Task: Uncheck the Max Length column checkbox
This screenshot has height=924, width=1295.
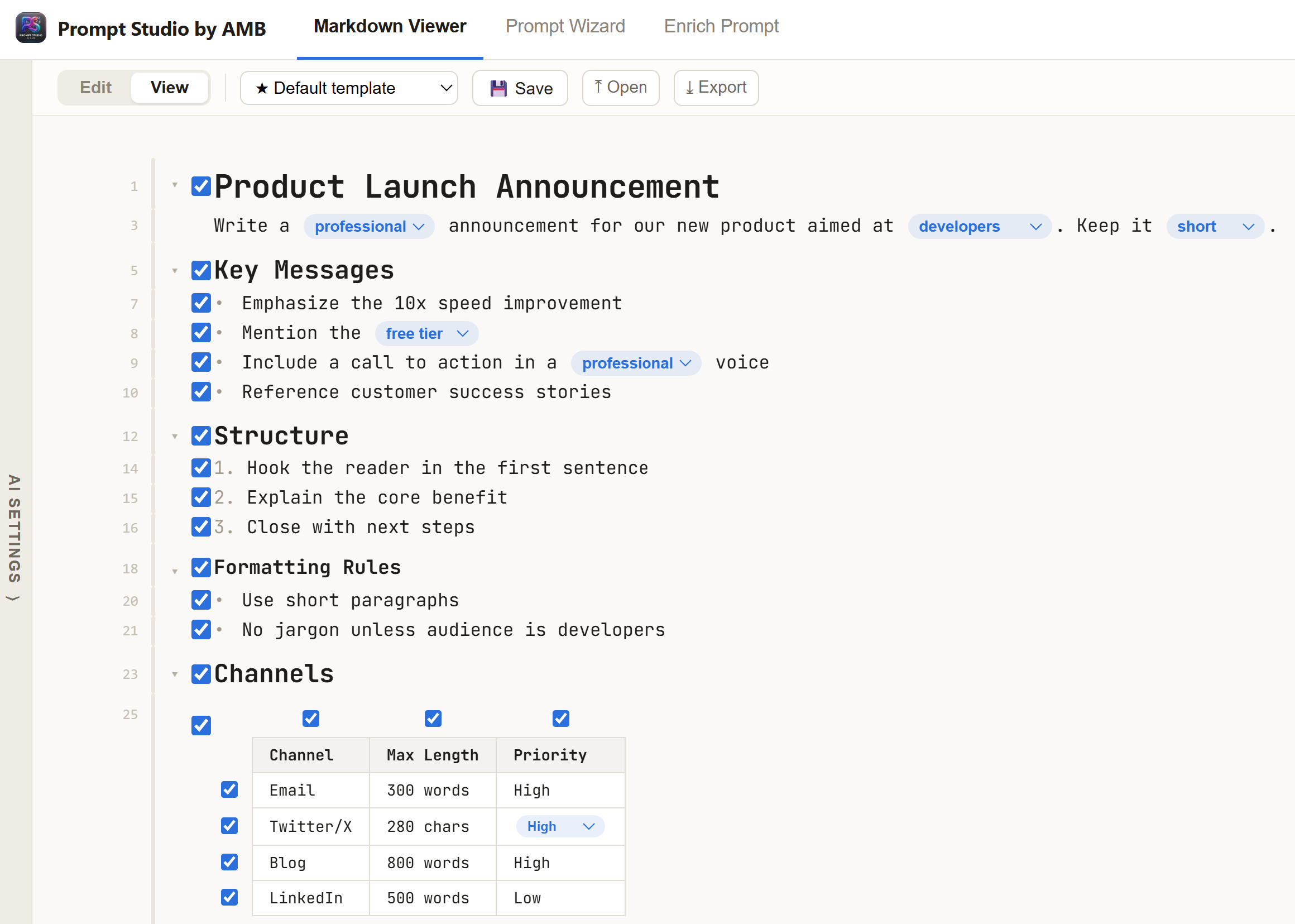Action: coord(433,719)
